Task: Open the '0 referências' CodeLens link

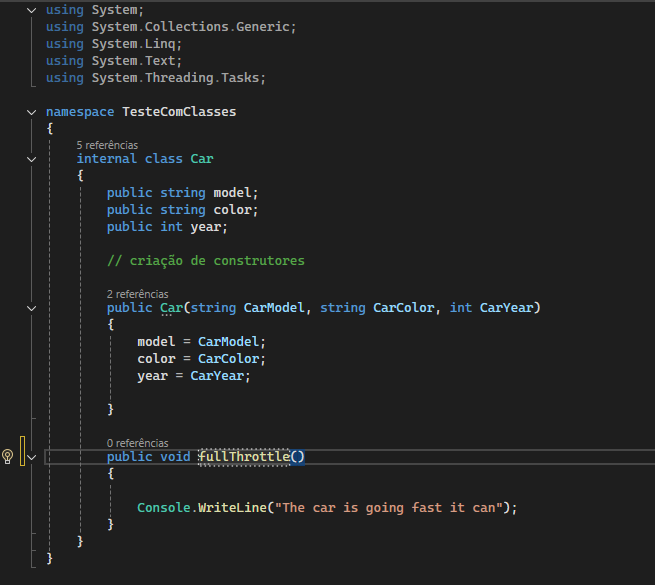Action: (x=137, y=443)
